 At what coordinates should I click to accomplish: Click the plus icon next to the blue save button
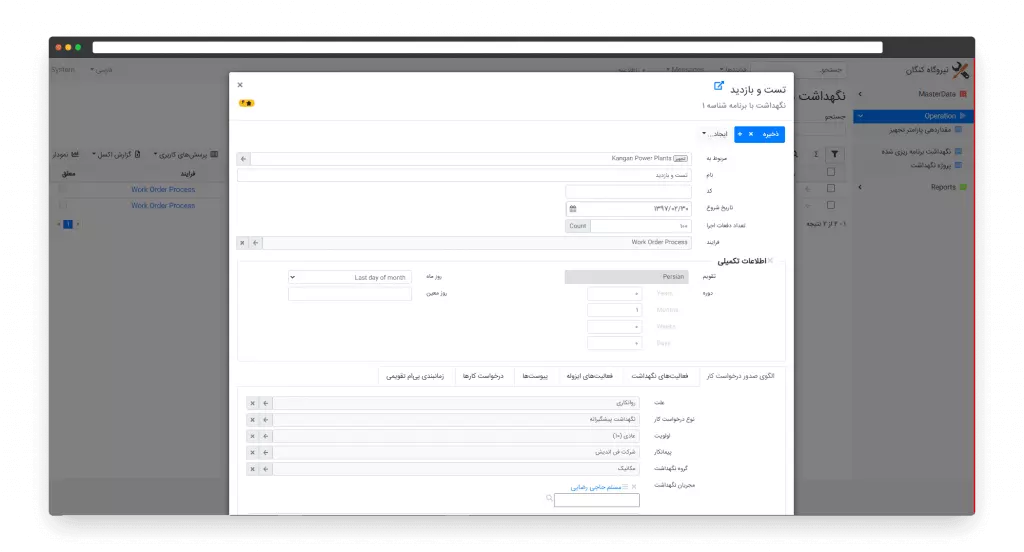point(740,133)
